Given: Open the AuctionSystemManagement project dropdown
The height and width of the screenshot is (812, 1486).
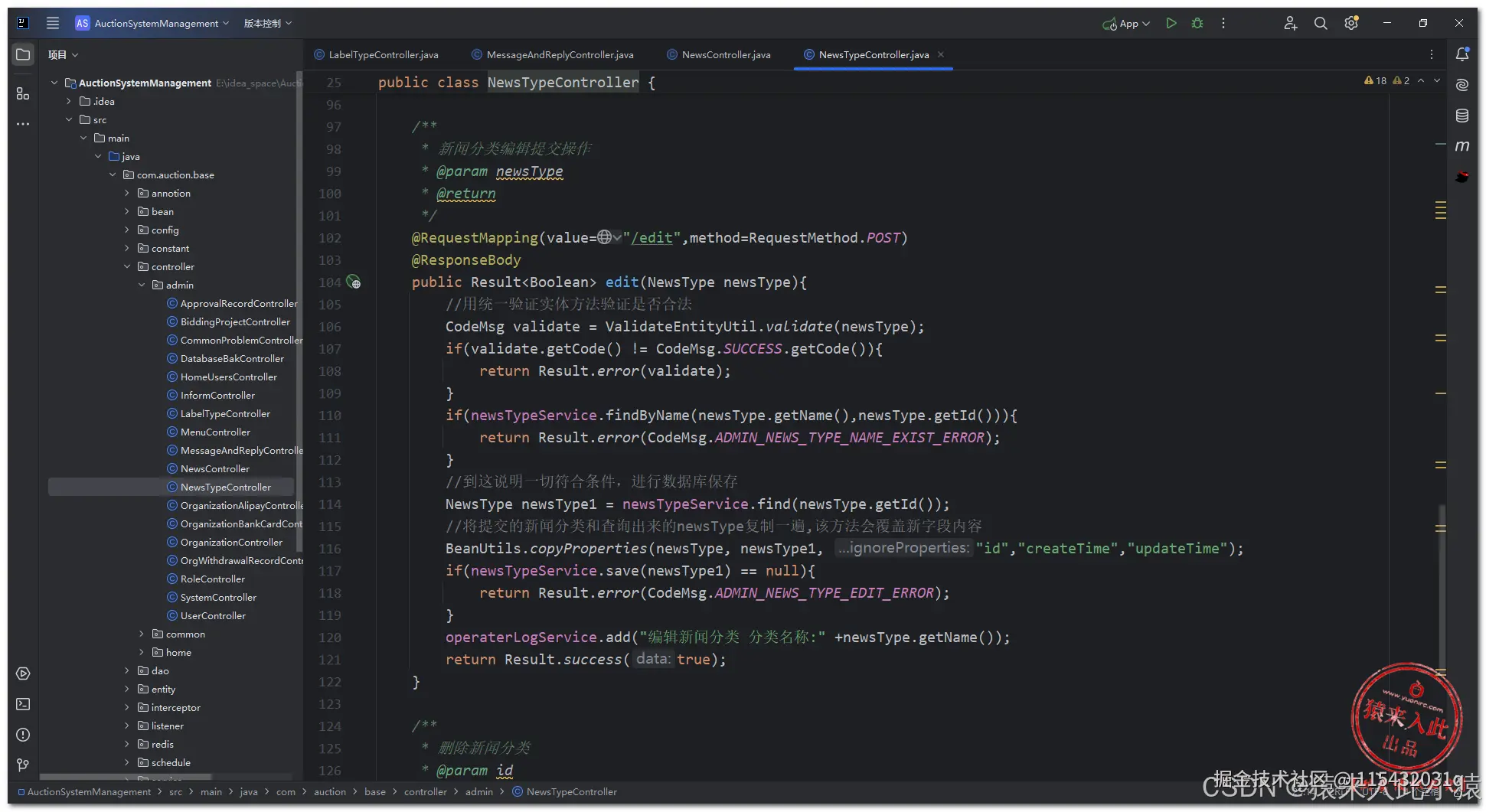Looking at the screenshot, I should pos(152,23).
